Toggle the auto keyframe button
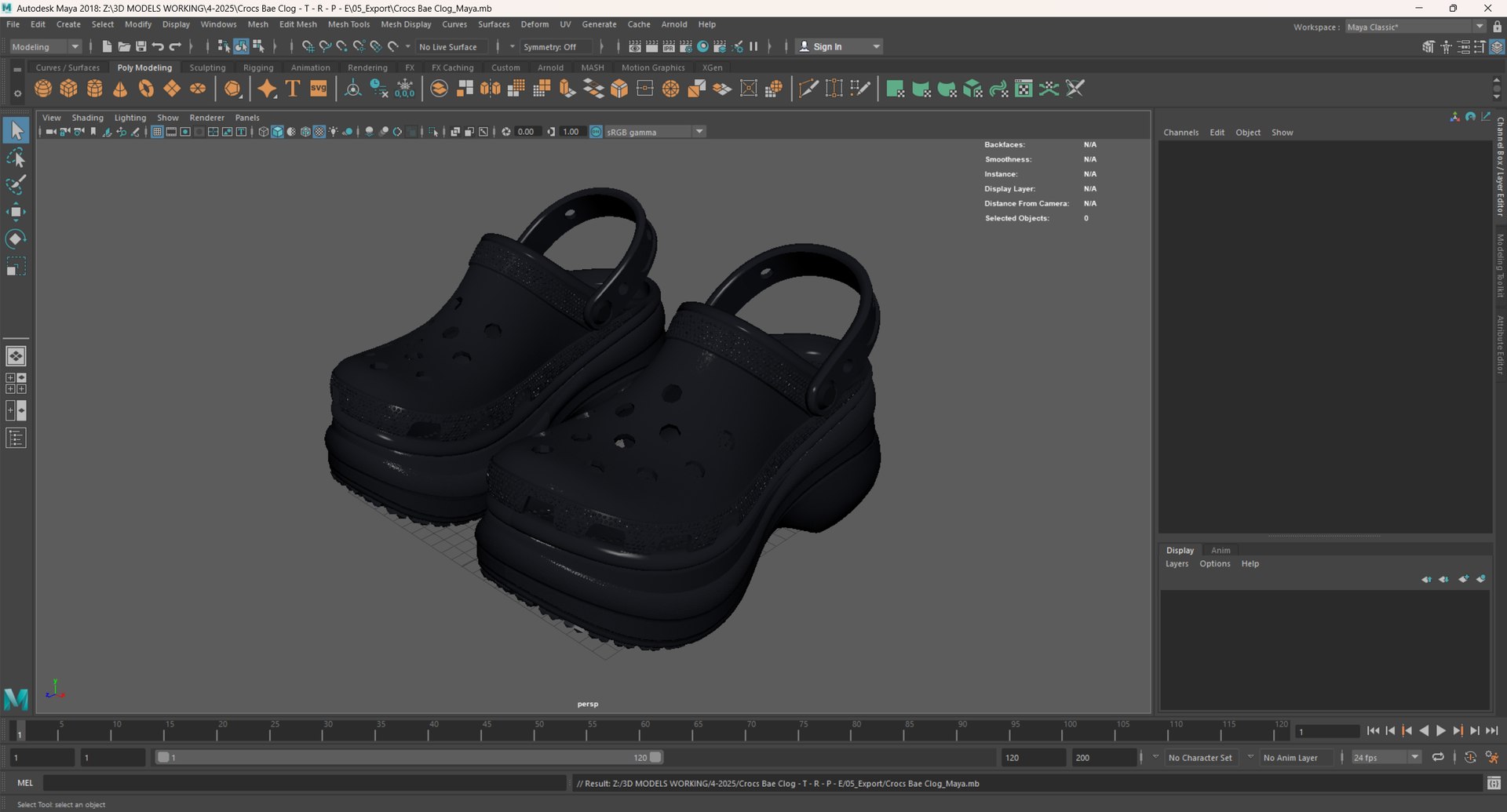1507x812 pixels. coord(1470,757)
